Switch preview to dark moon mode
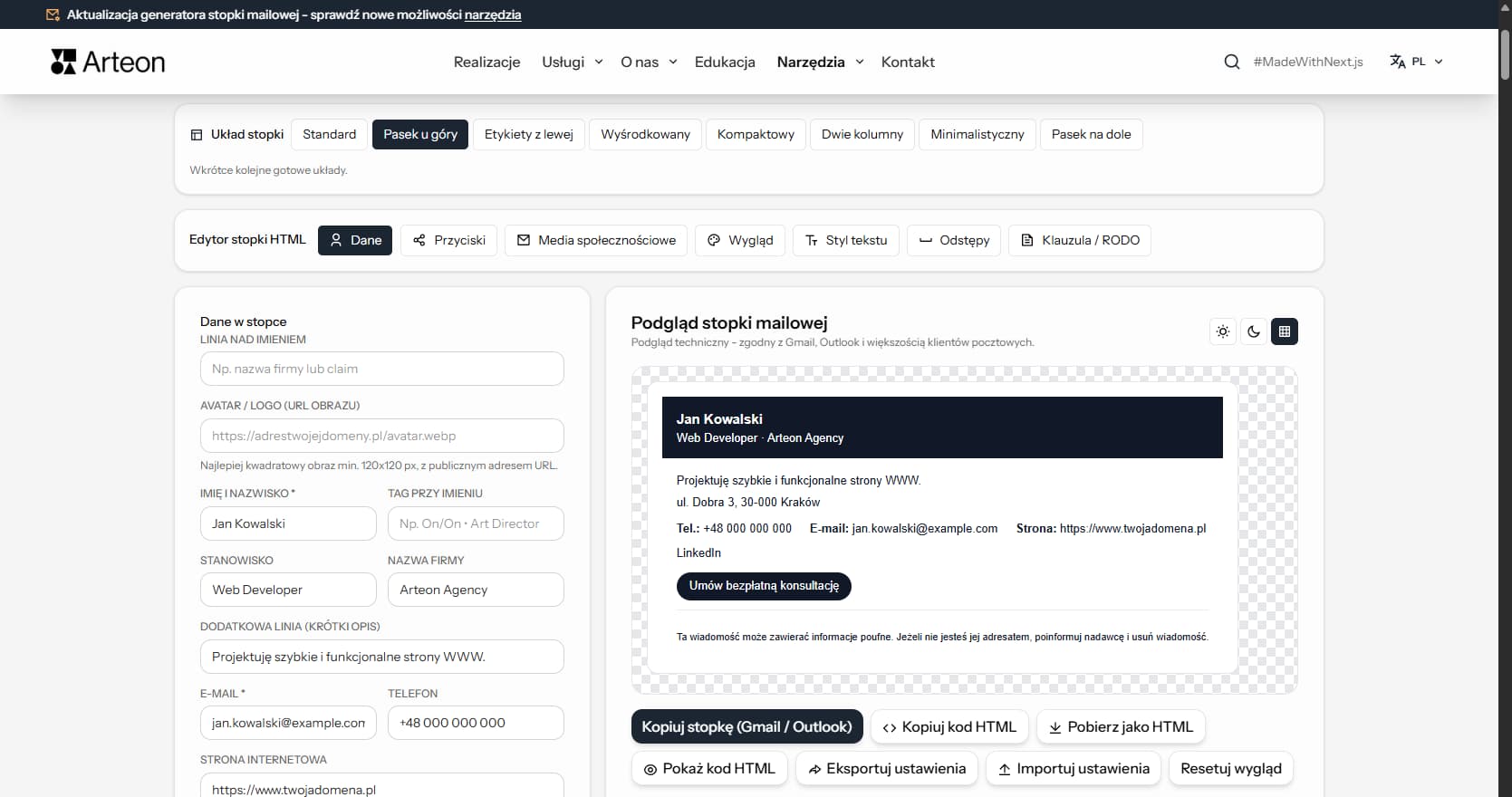This screenshot has height=797, width=1512. coord(1254,331)
